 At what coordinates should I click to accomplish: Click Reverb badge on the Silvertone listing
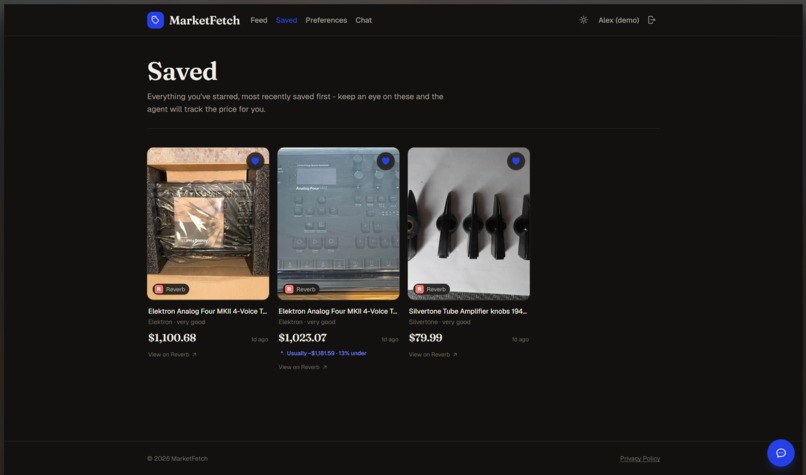[x=431, y=289]
